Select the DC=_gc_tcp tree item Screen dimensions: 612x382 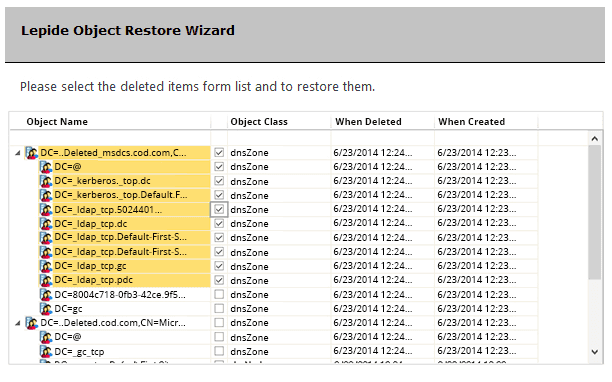pyautogui.click(x=79, y=351)
